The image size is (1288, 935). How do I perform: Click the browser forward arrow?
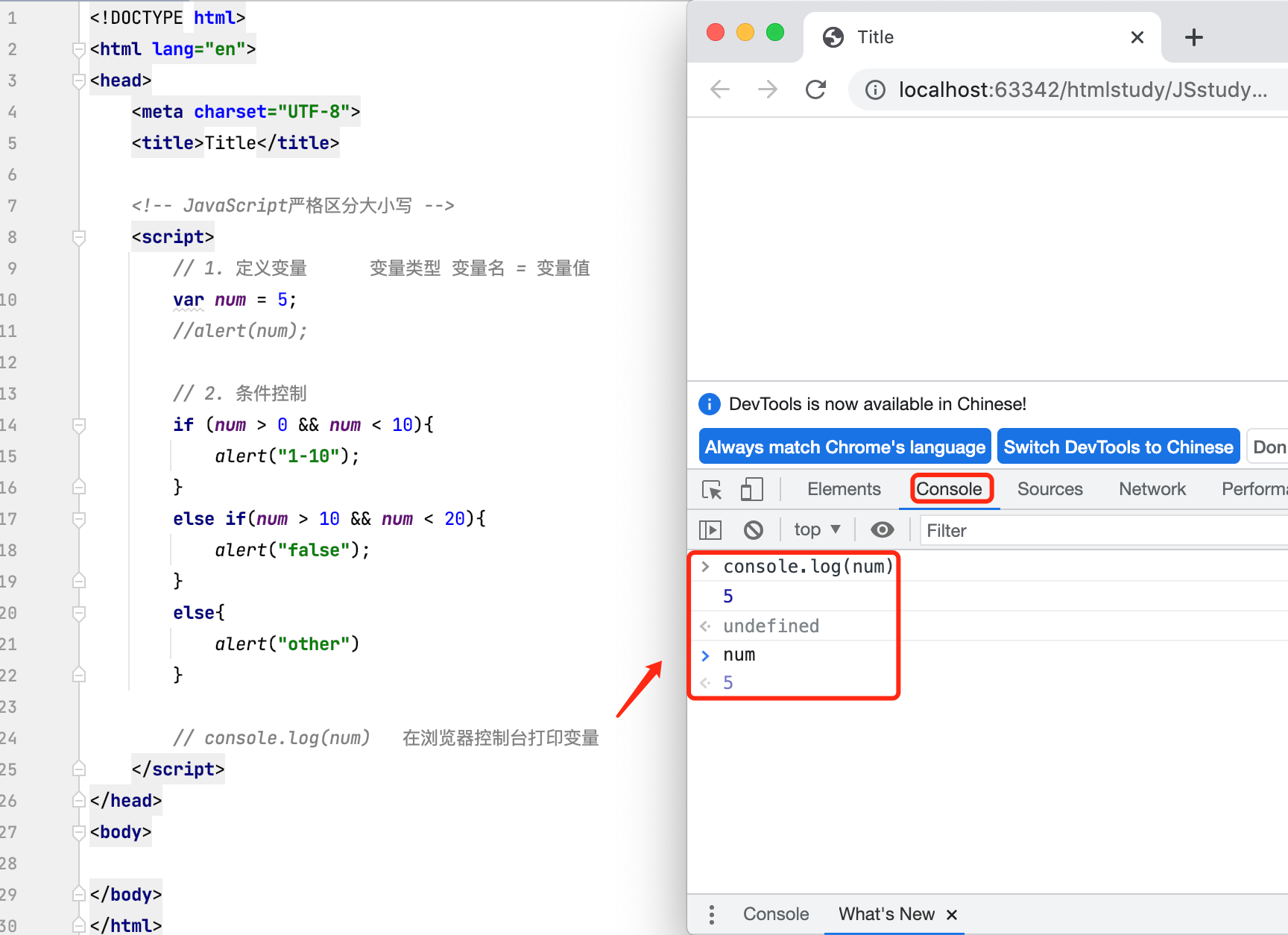tap(768, 90)
